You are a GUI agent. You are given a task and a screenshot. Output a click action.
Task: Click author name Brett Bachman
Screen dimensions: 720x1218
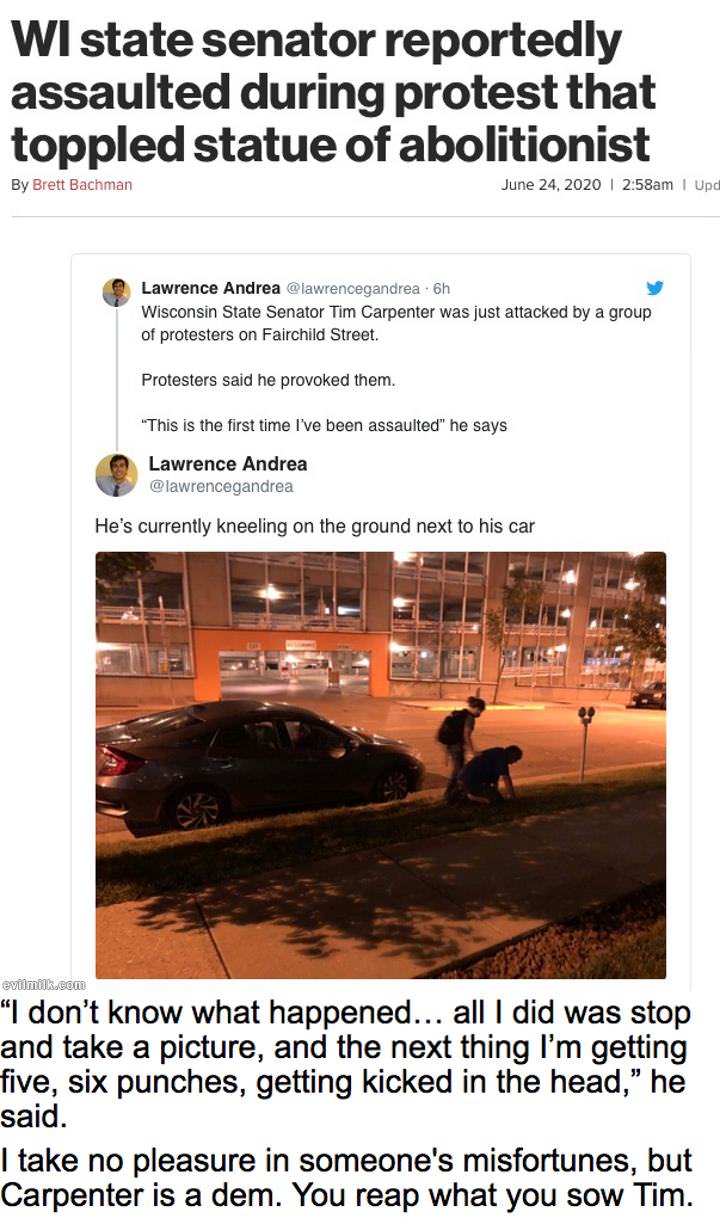pos(82,185)
